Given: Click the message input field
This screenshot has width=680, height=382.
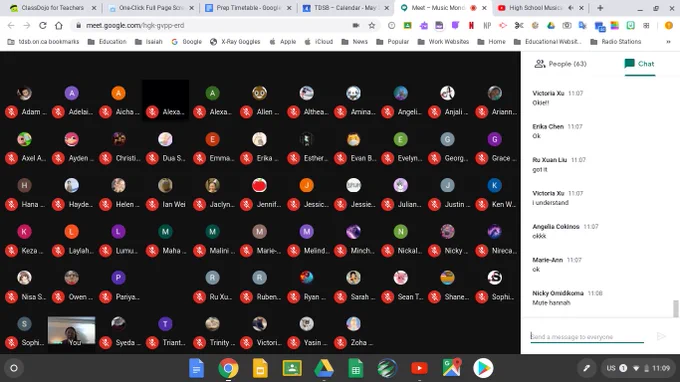Looking at the screenshot, I should (587, 336).
